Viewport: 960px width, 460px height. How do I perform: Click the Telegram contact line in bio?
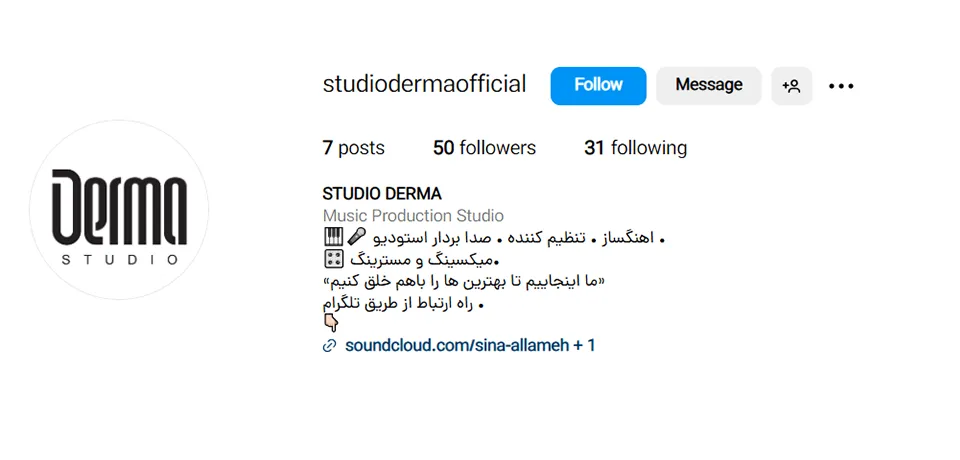403,304
